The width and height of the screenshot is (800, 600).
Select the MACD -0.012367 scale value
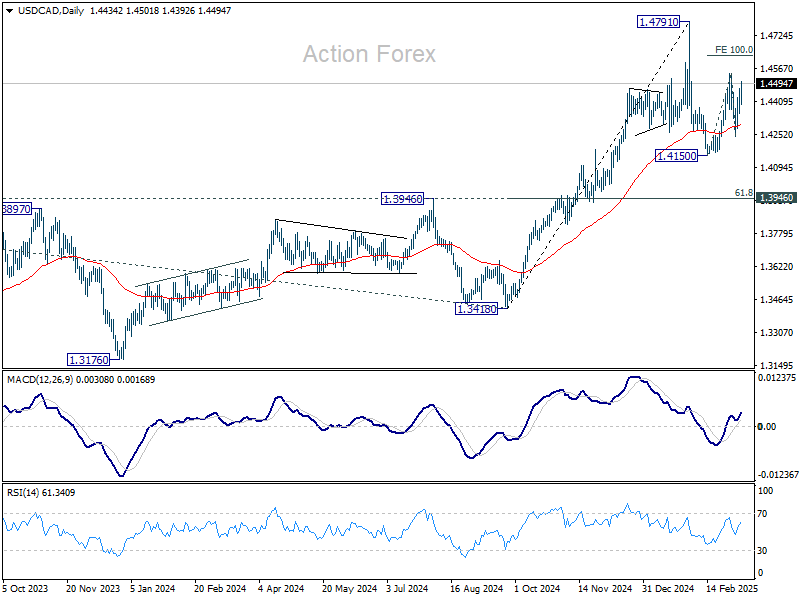pyautogui.click(x=777, y=475)
